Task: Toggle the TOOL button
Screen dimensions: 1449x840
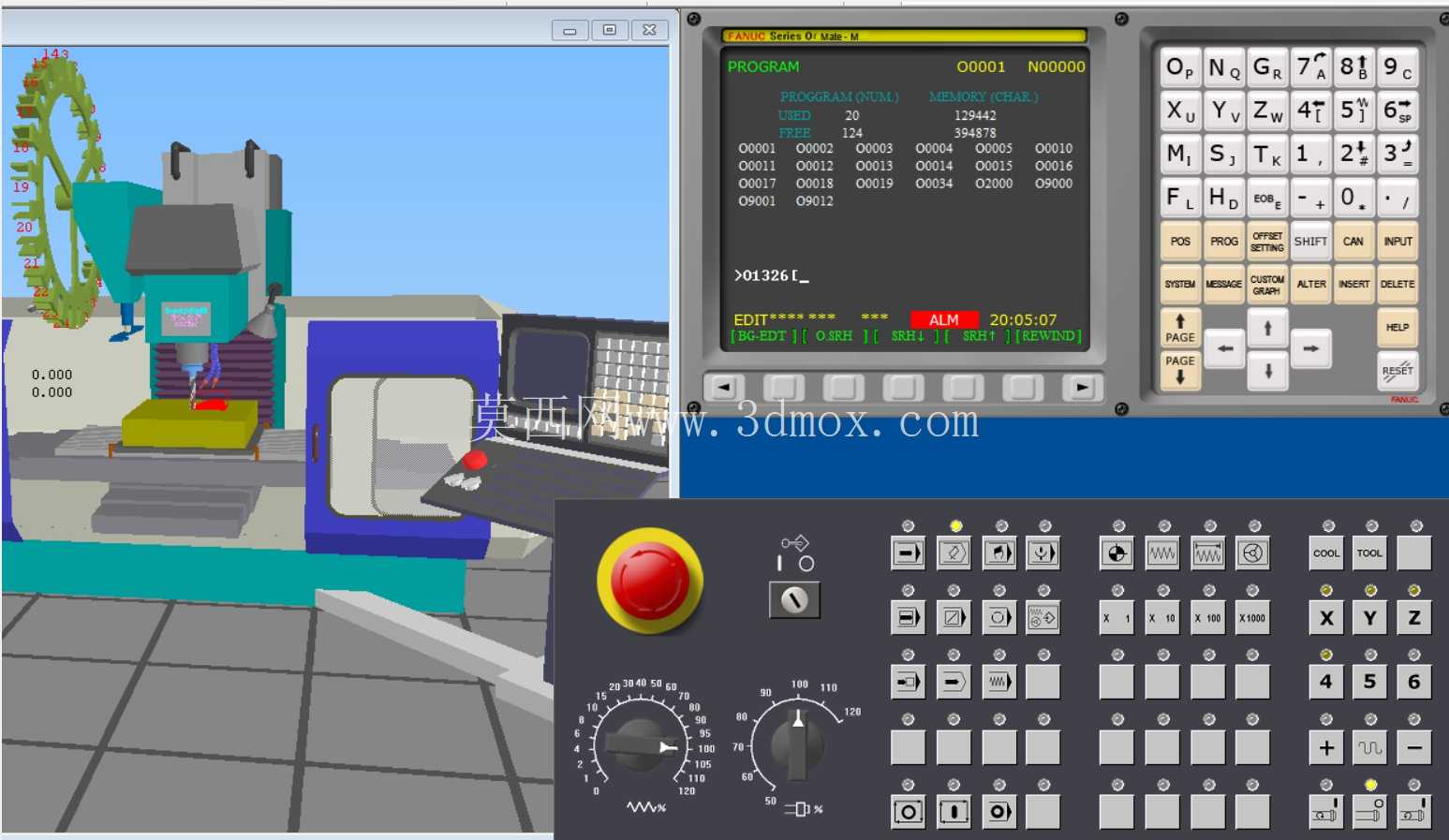Action: [x=1370, y=553]
